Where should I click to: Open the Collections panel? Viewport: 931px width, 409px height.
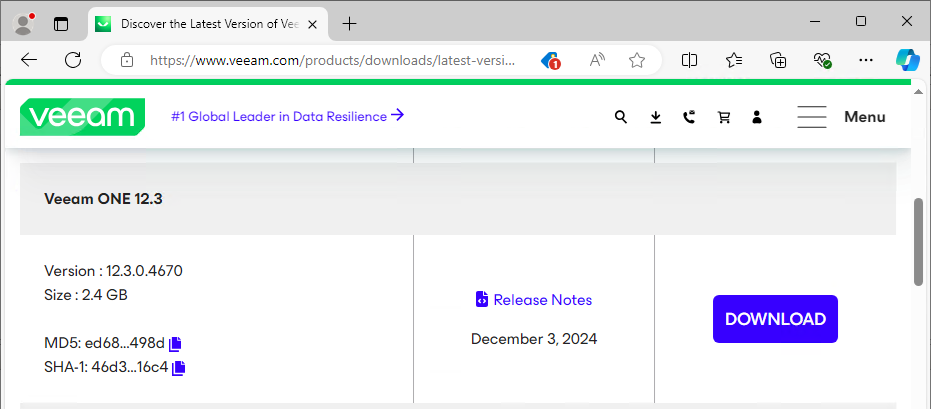tap(778, 60)
